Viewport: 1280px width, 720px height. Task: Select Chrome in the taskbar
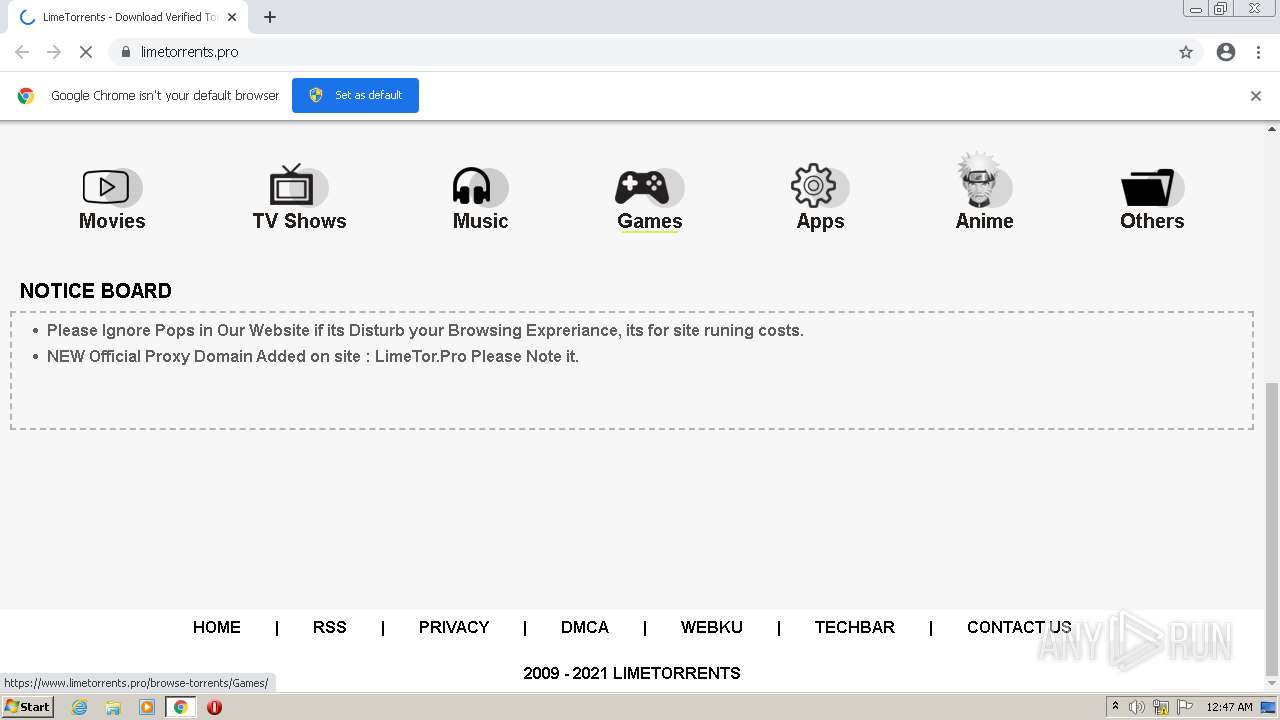[181, 707]
